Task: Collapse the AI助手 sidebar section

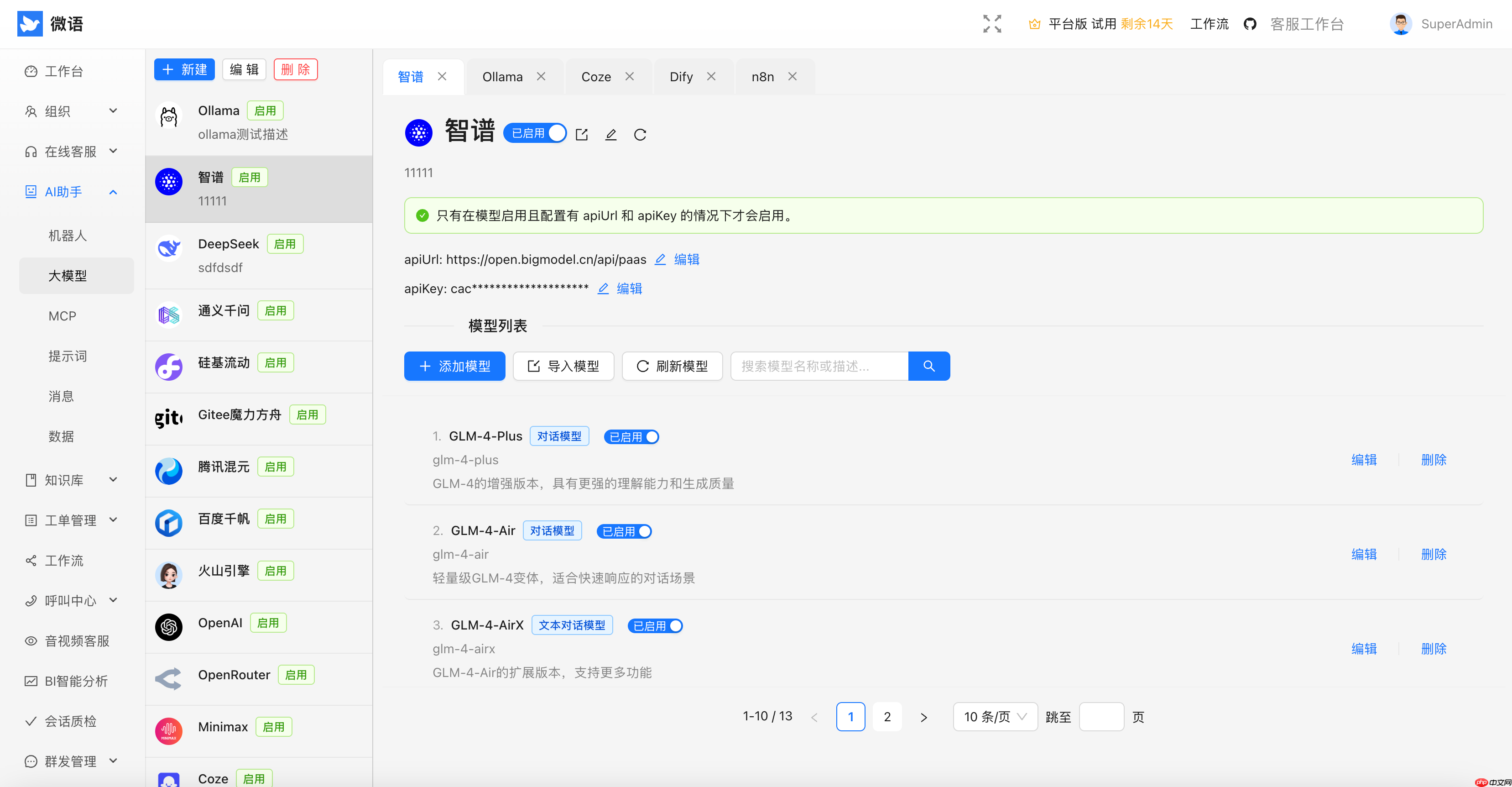Action: pos(113,191)
